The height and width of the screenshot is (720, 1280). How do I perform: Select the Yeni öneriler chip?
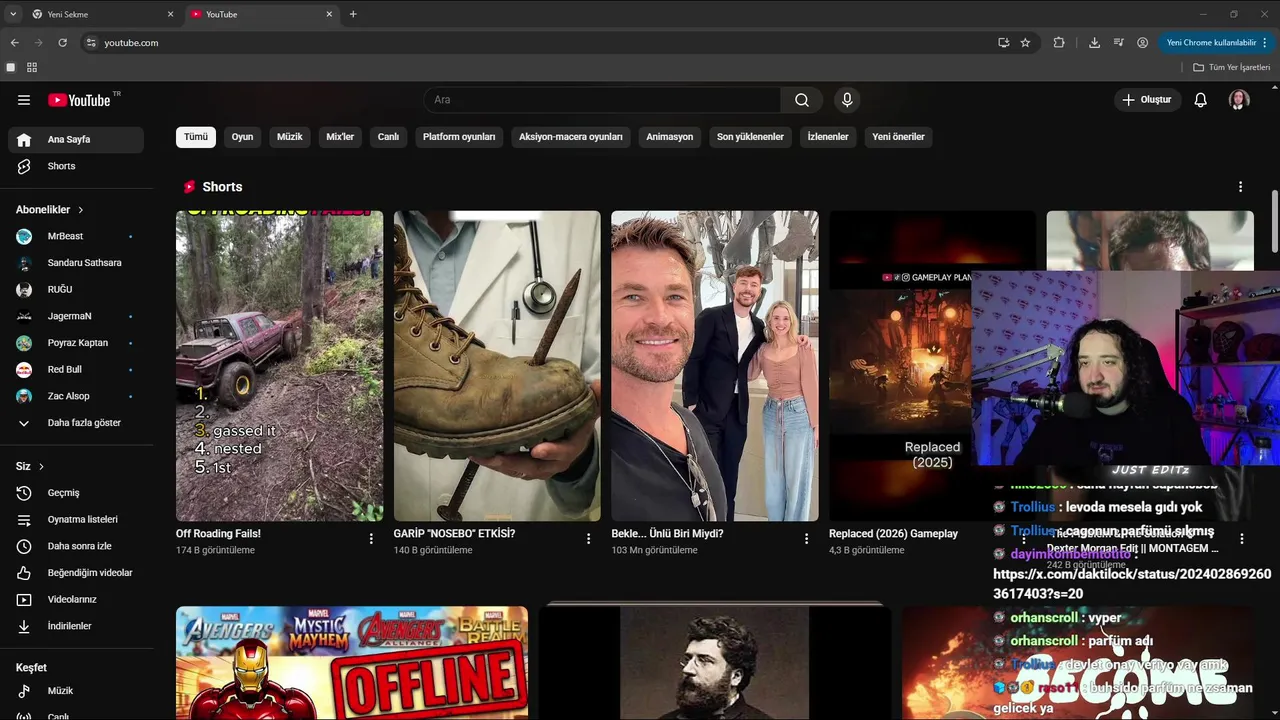(898, 137)
